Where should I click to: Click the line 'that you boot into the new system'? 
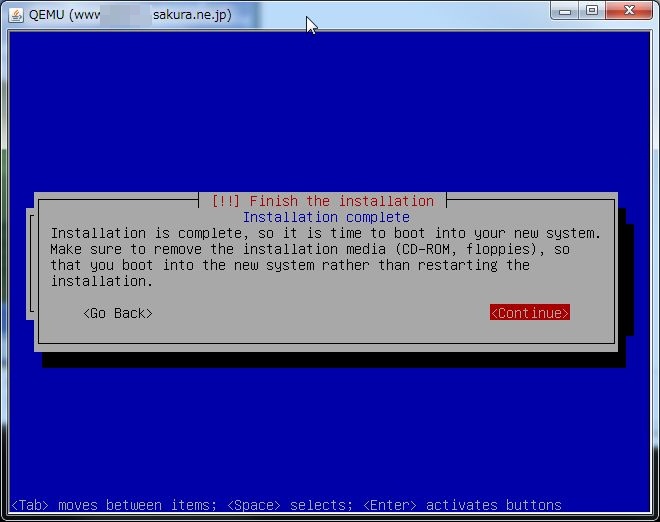[290, 265]
